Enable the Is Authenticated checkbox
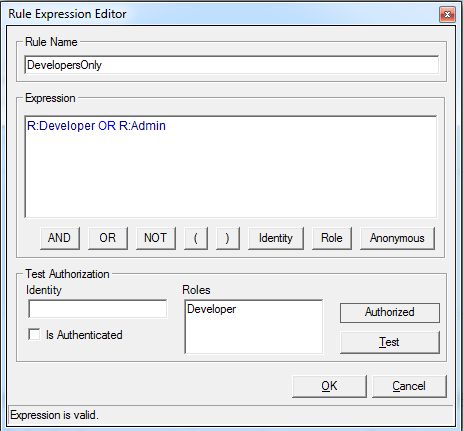 tap(34, 334)
